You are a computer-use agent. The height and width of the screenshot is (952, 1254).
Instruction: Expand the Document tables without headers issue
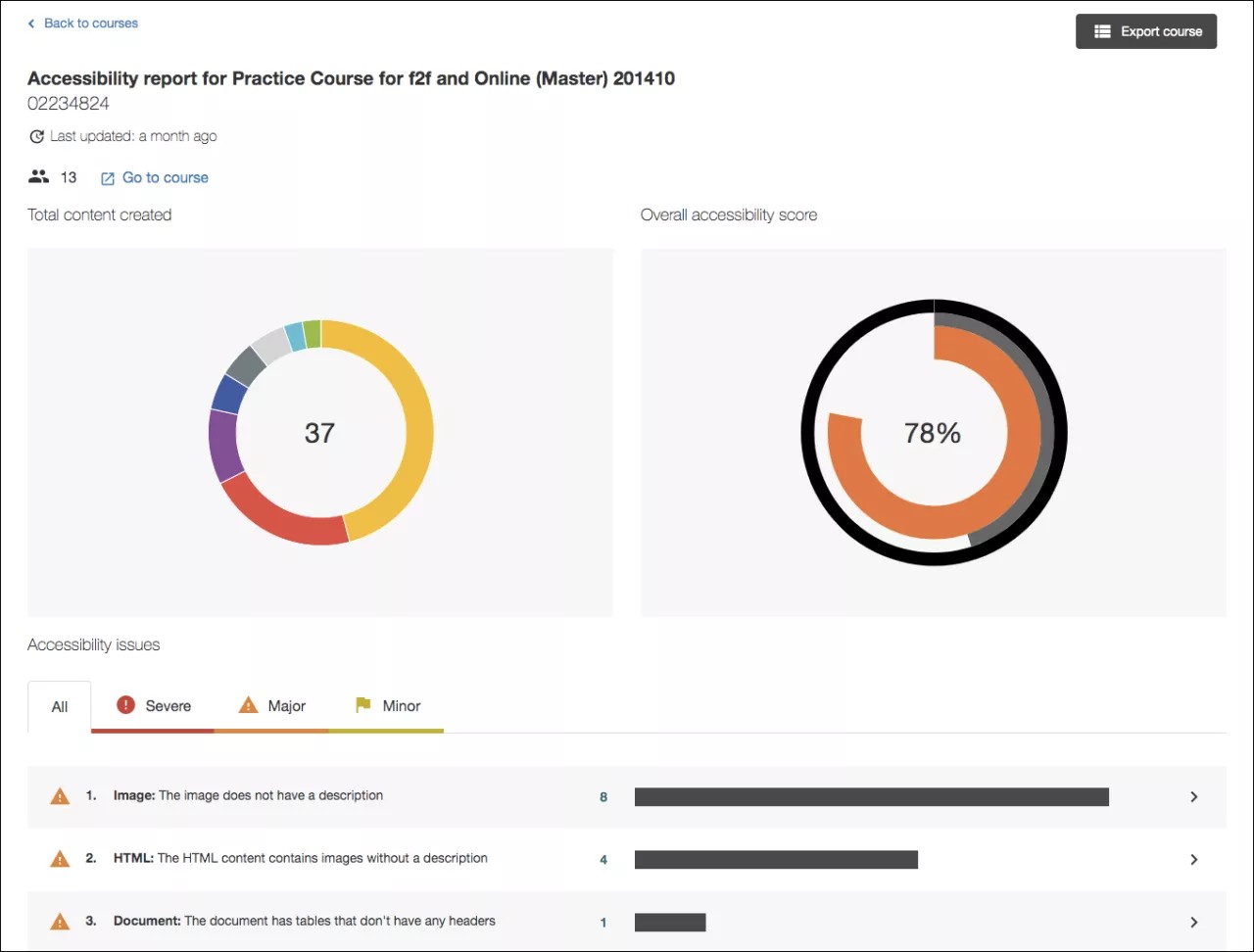point(1193,923)
